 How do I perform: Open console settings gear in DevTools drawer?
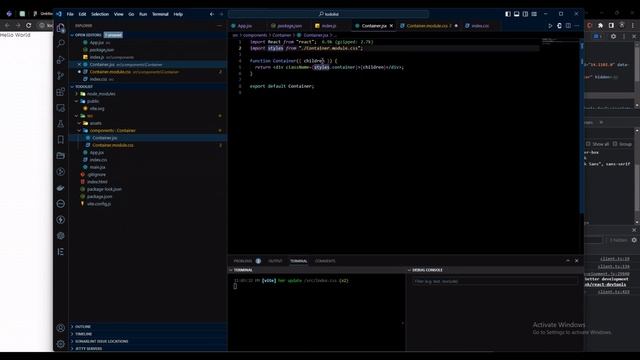coord(634,240)
